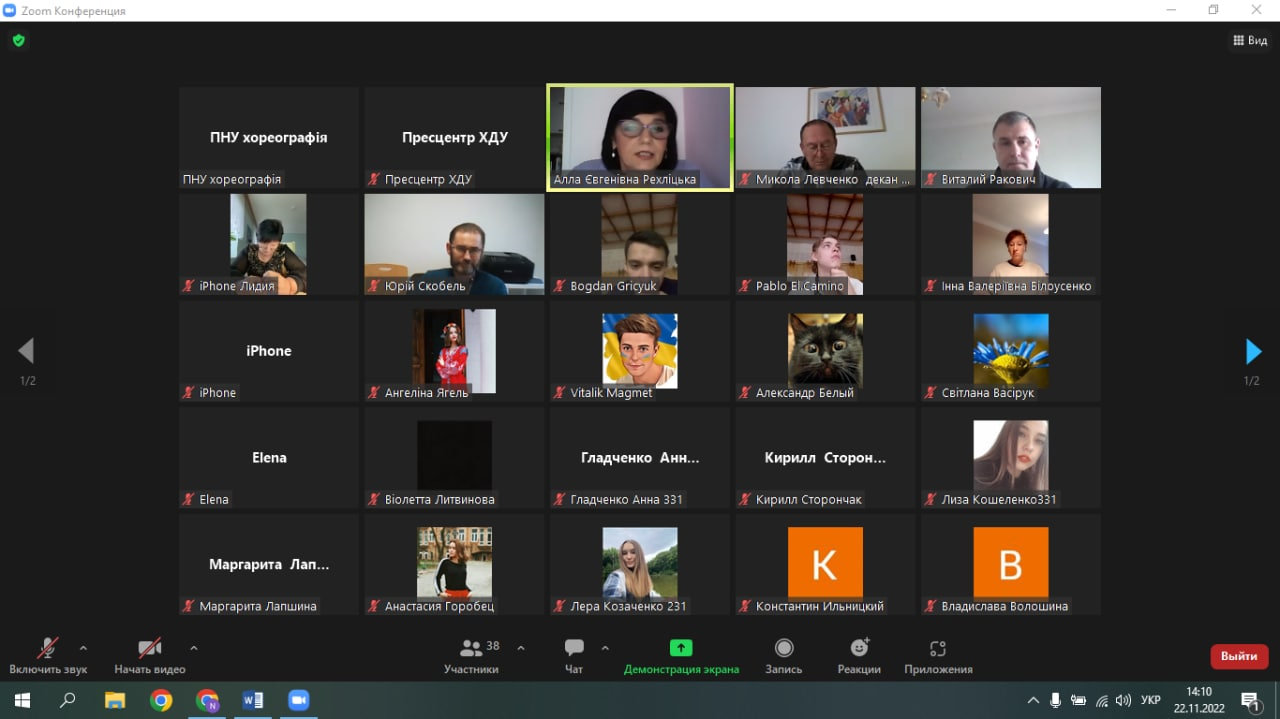
Task: Unmute microphone with Включить звук
Action: click(48, 656)
